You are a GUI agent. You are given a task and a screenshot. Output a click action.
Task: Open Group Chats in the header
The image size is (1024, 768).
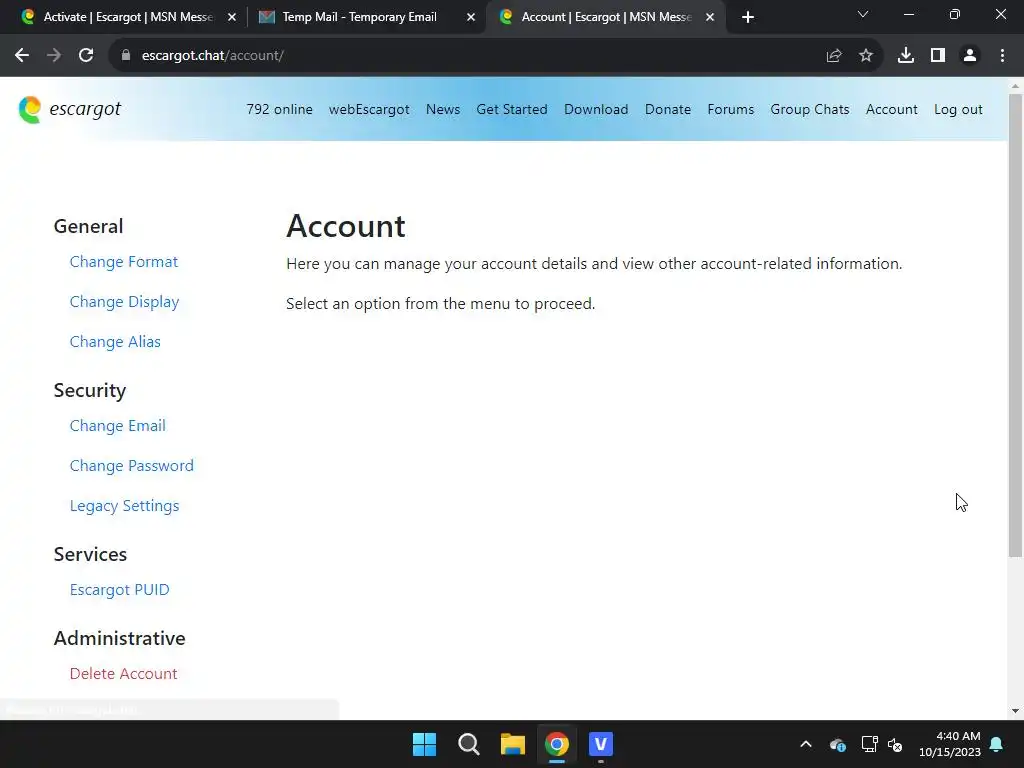[x=810, y=110]
